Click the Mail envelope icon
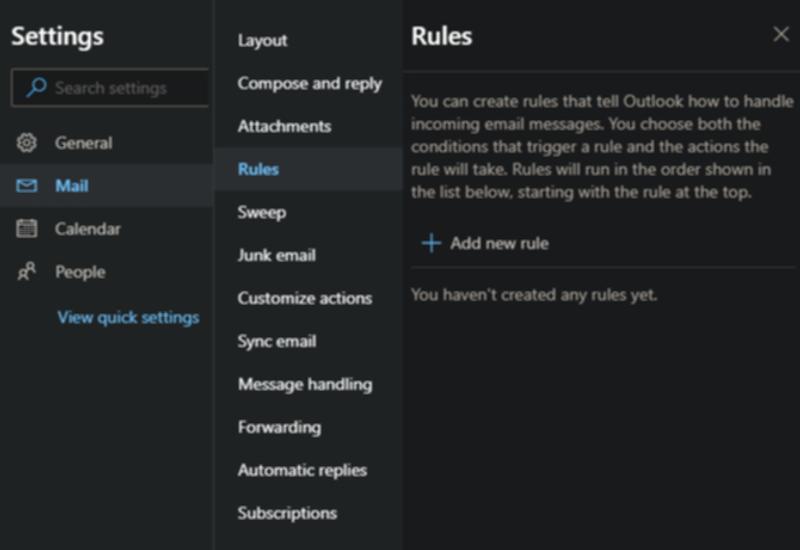This screenshot has height=550, width=800. click(x=27, y=186)
